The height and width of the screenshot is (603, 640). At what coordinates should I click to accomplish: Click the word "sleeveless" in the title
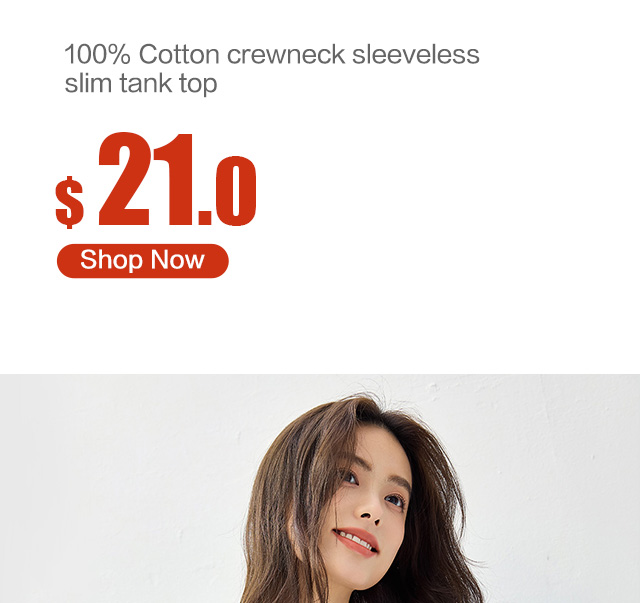416,54
